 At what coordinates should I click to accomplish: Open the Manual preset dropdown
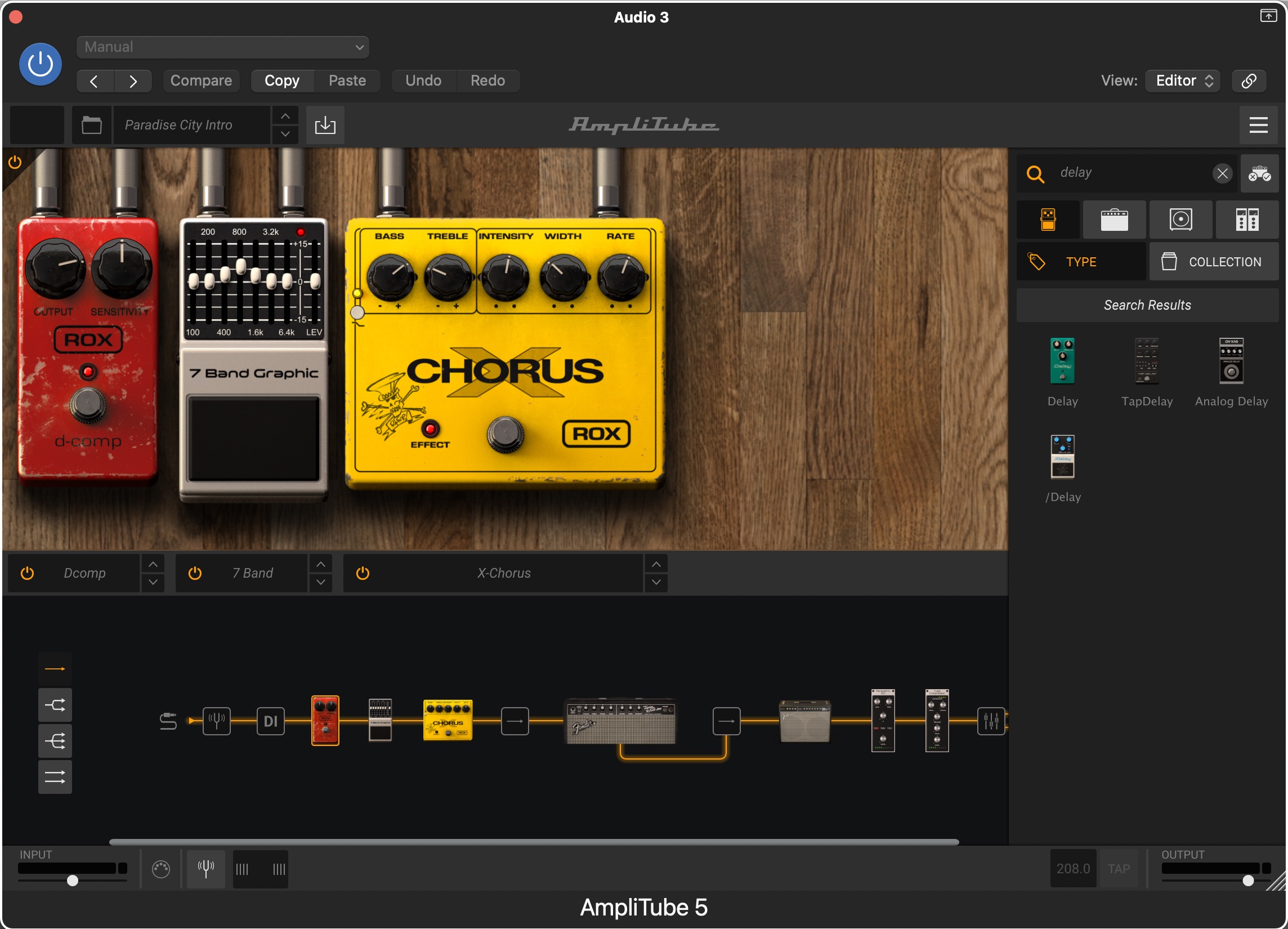[222, 47]
